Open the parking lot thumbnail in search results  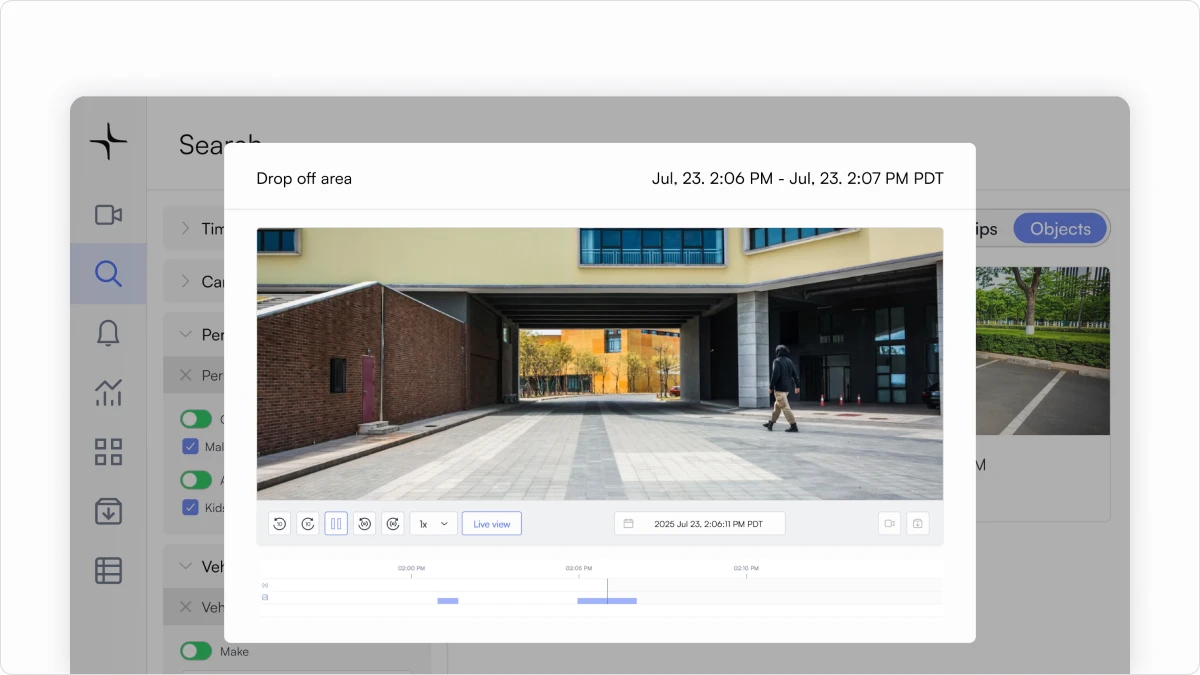pos(1043,350)
